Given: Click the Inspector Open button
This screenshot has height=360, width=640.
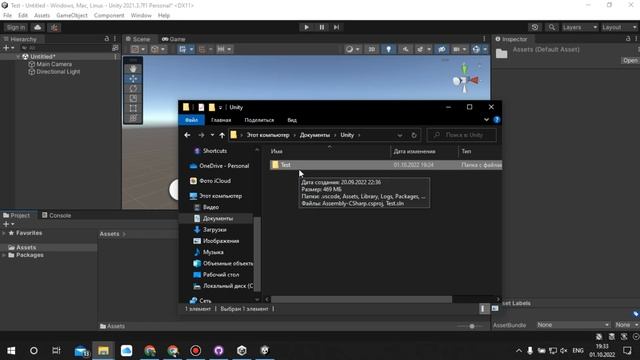Looking at the screenshot, I should (x=630, y=60).
